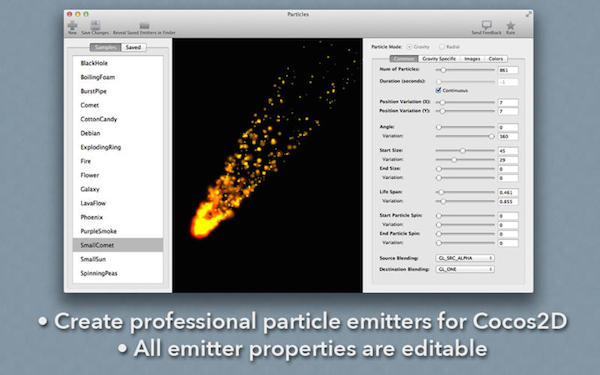Screen dimensions: 600x375
Task: Click the Send Feedback speech bubble icon
Action: tap(487, 25)
